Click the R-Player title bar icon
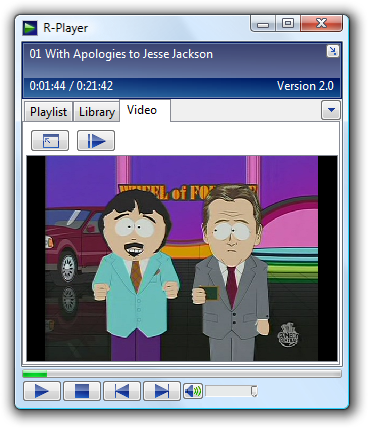Screen dimensions: 368x428 pos(30,28)
